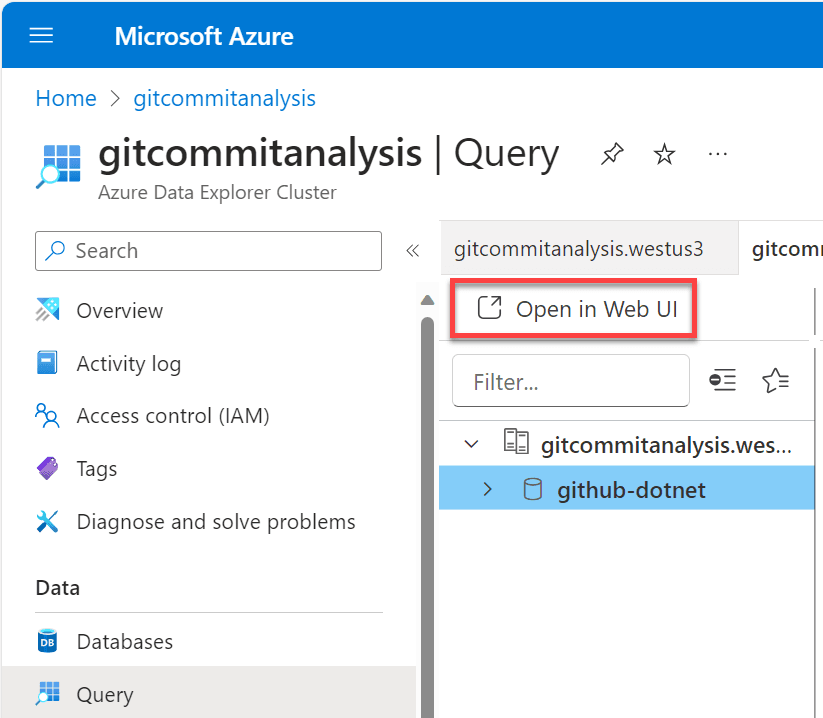The image size is (823, 718).
Task: Click the Open in Web UI button
Action: coord(573,309)
